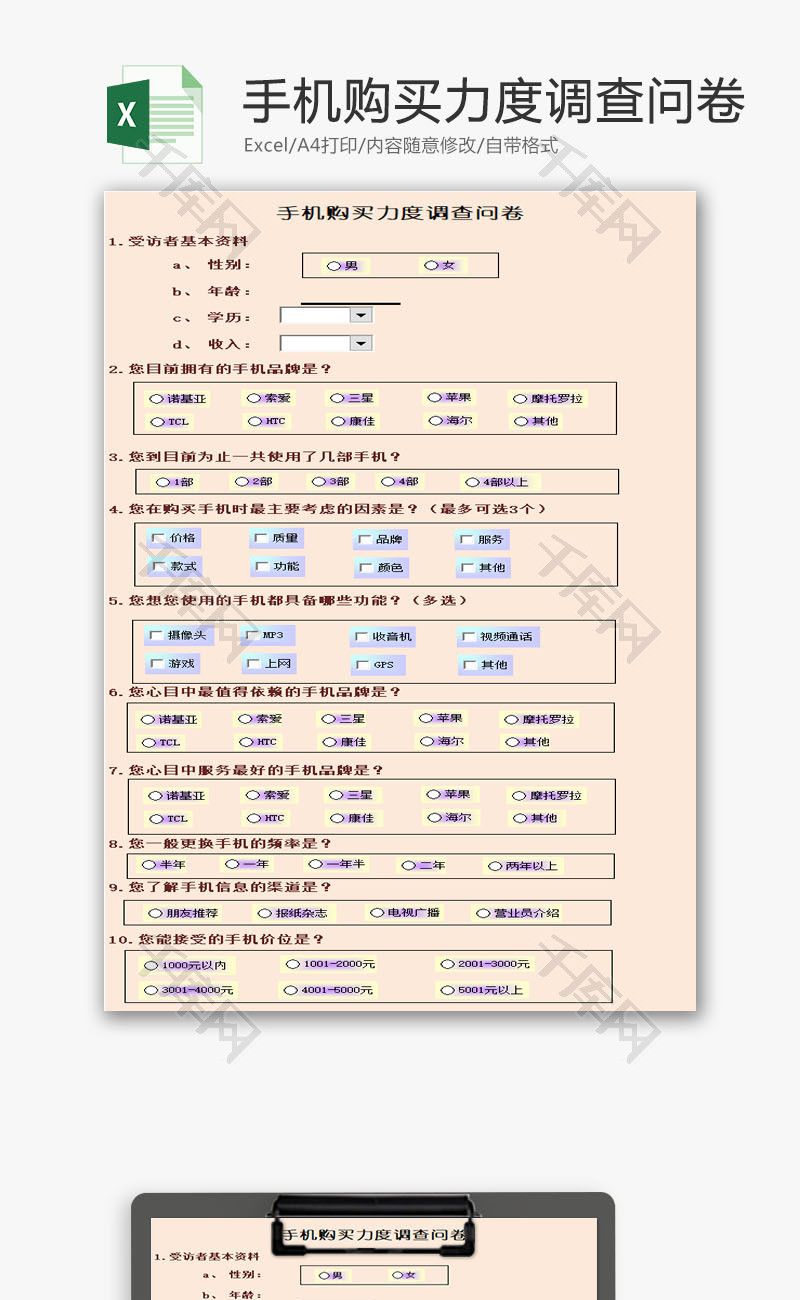Toggle the 视频通话 checkbox
Viewport: 800px width, 1300px height.
(468, 637)
